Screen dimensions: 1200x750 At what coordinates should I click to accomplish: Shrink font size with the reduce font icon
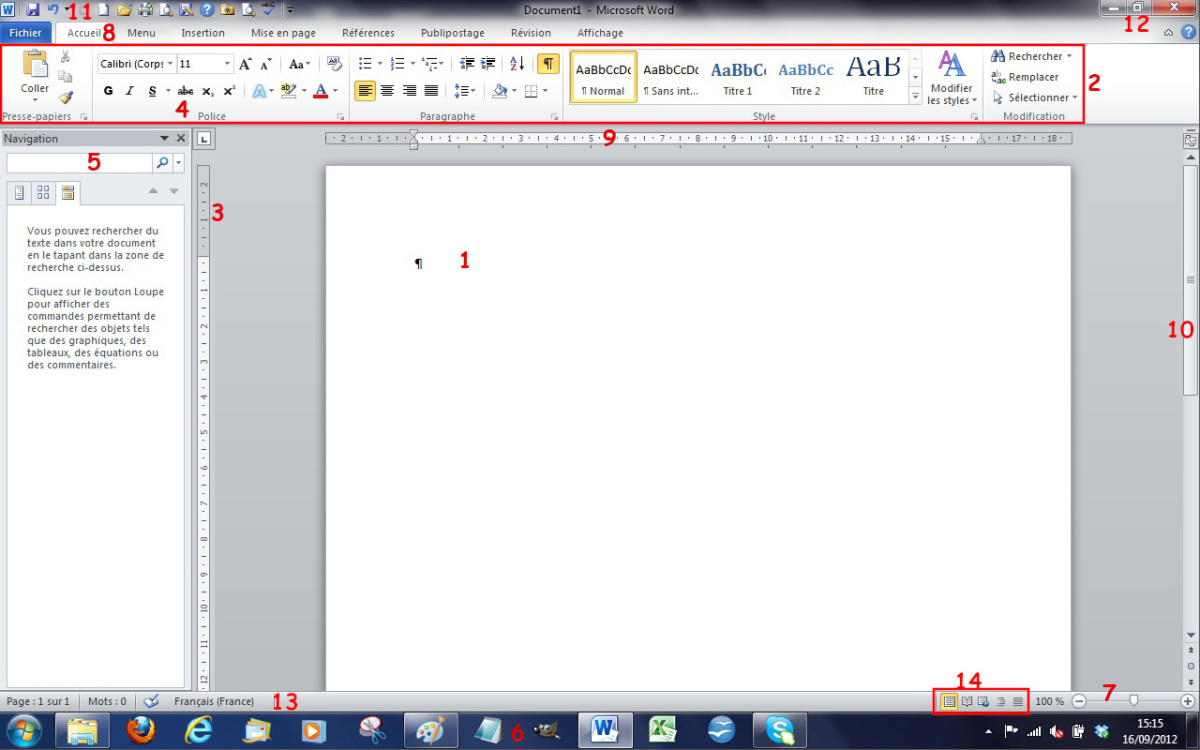point(266,64)
